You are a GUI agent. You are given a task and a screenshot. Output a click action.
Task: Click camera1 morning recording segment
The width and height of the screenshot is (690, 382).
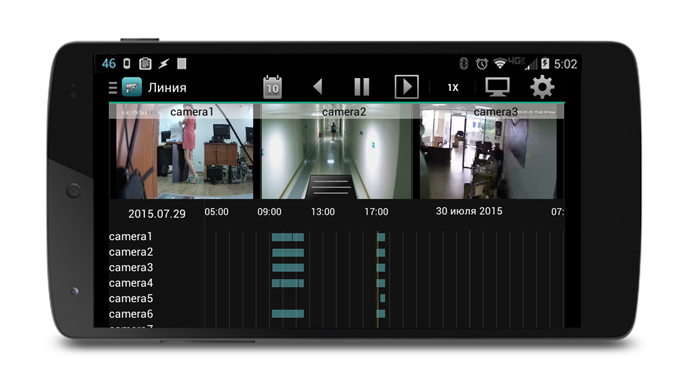288,237
